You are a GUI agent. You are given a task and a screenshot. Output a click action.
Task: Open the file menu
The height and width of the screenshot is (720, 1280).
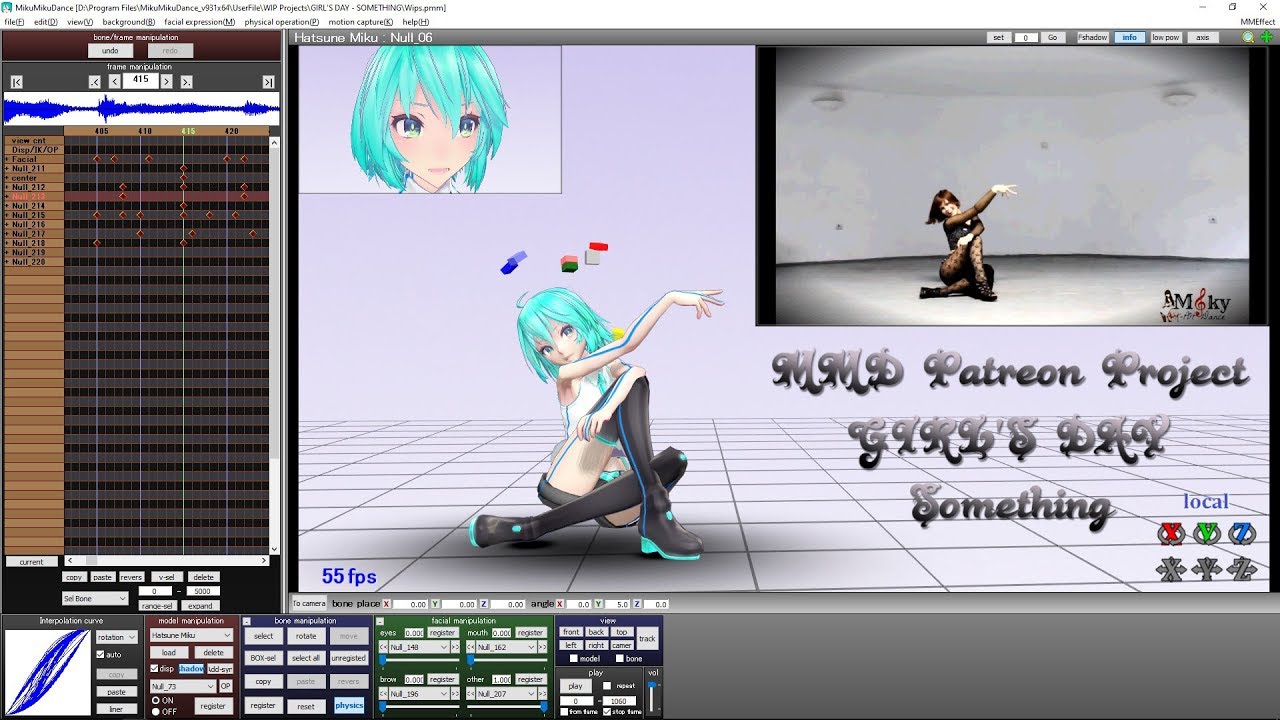[x=14, y=21]
